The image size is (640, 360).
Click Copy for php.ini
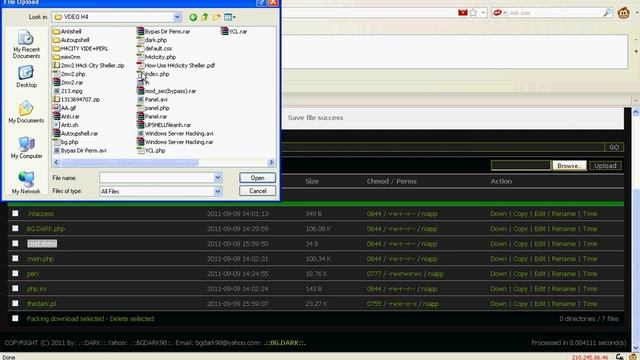click(x=520, y=289)
